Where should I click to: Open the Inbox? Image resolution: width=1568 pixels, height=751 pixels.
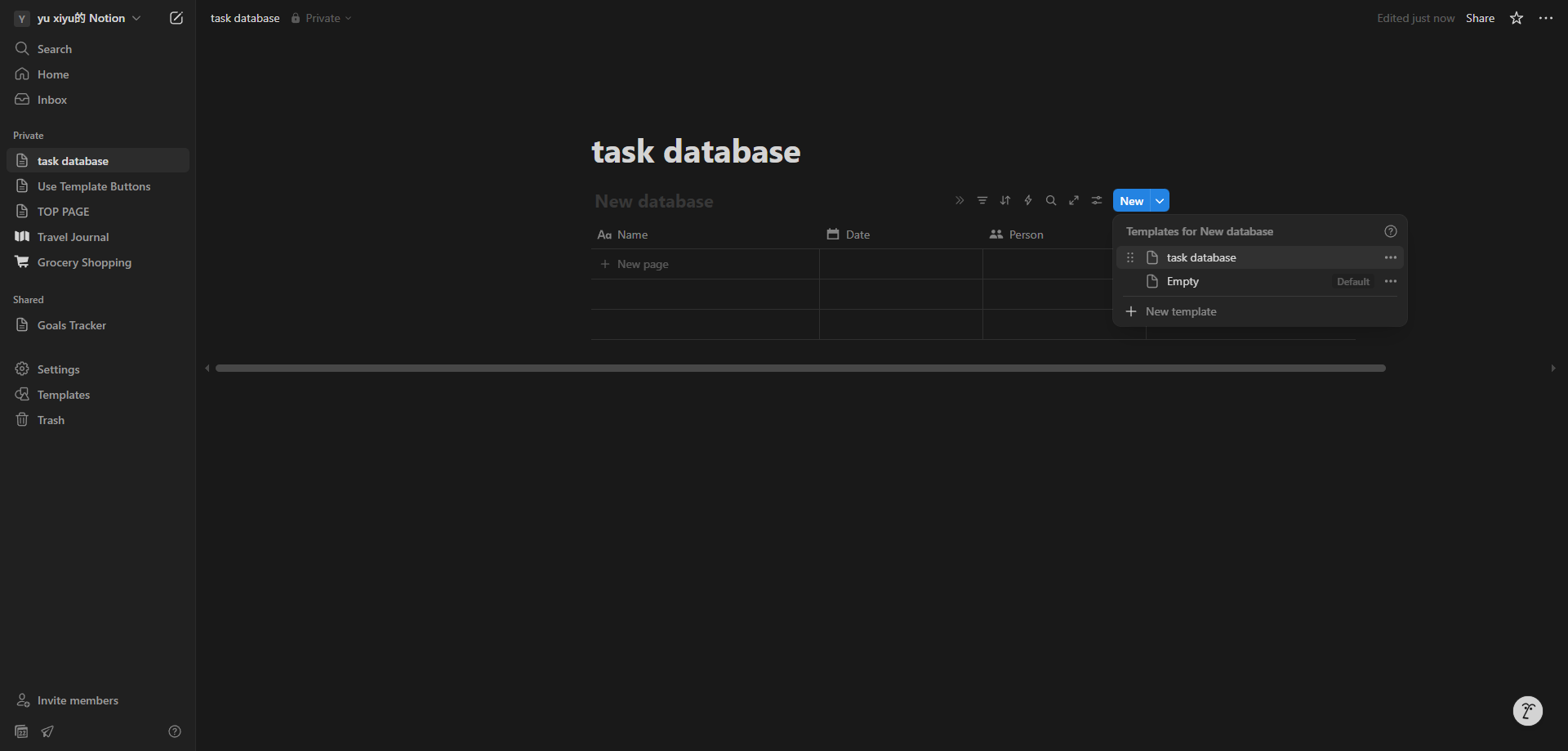[x=98, y=100]
